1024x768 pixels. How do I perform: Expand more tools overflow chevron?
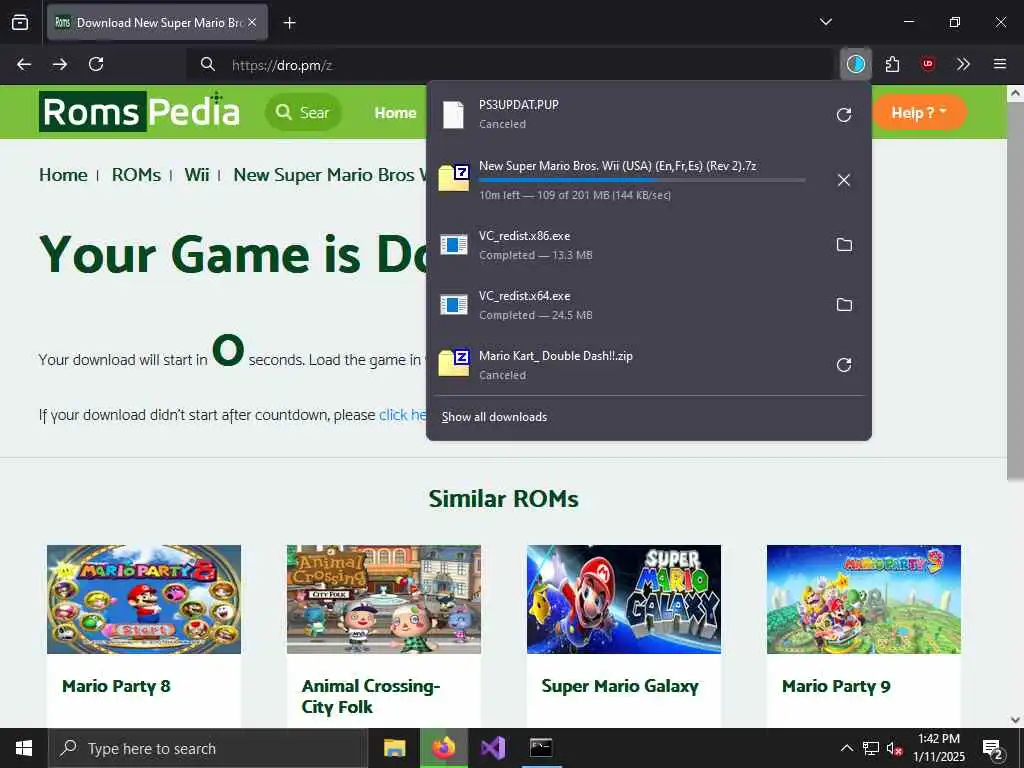tap(963, 64)
